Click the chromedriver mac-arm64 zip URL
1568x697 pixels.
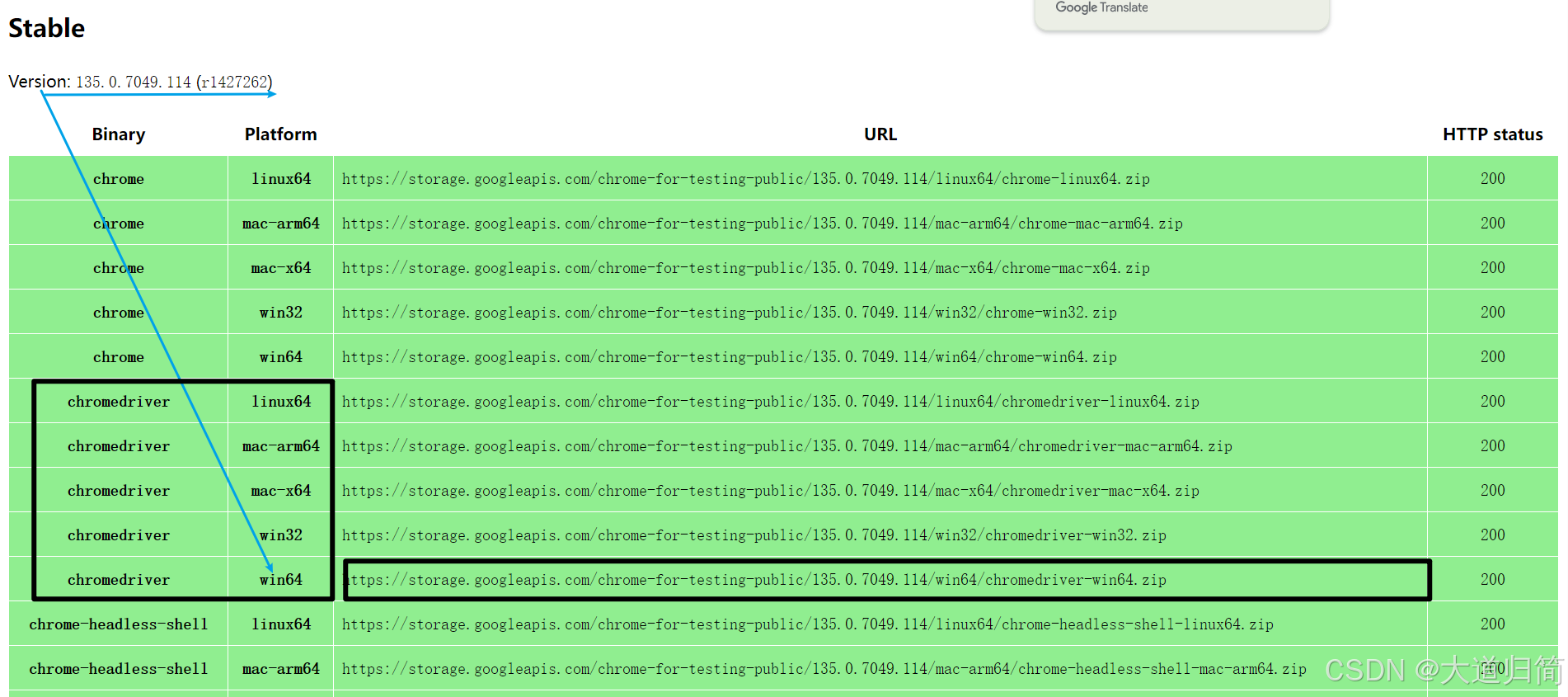tap(786, 446)
